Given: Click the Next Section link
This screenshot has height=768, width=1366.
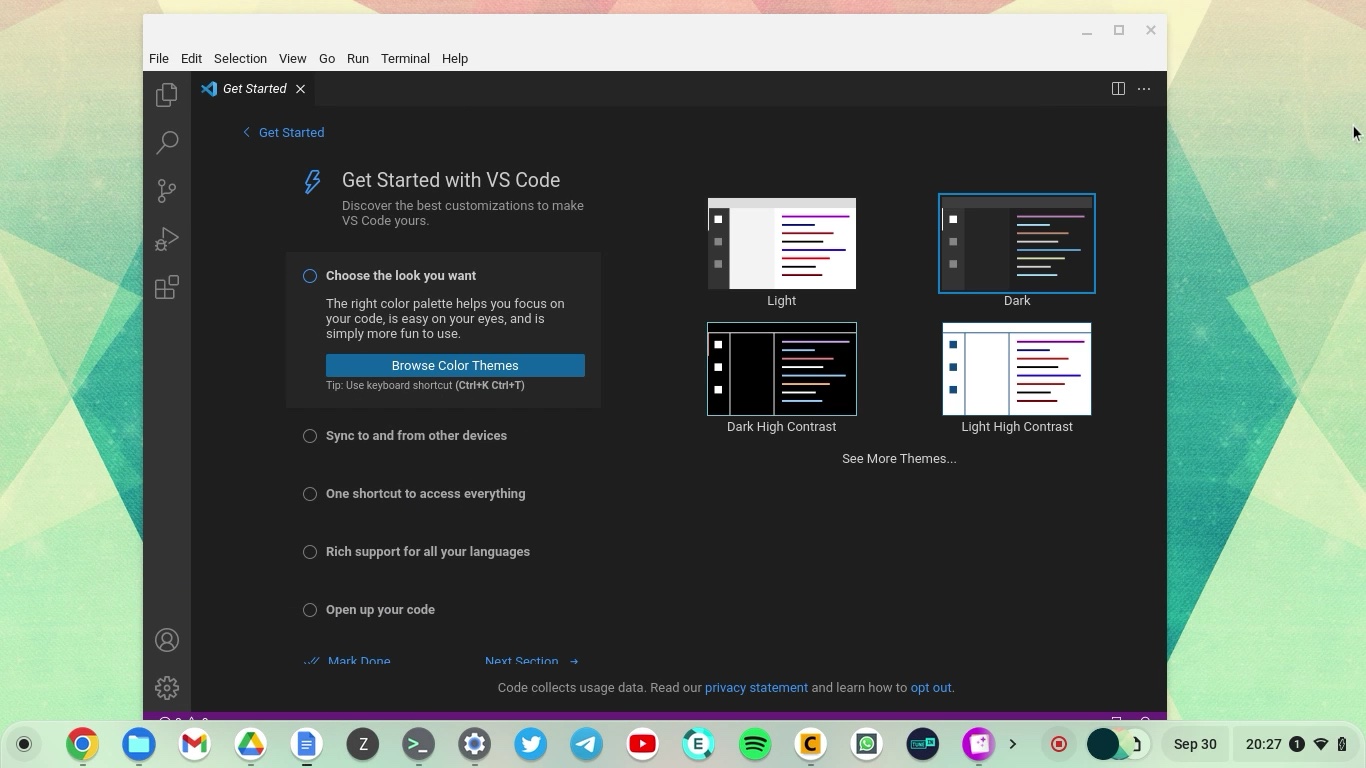Looking at the screenshot, I should (x=531, y=661).
